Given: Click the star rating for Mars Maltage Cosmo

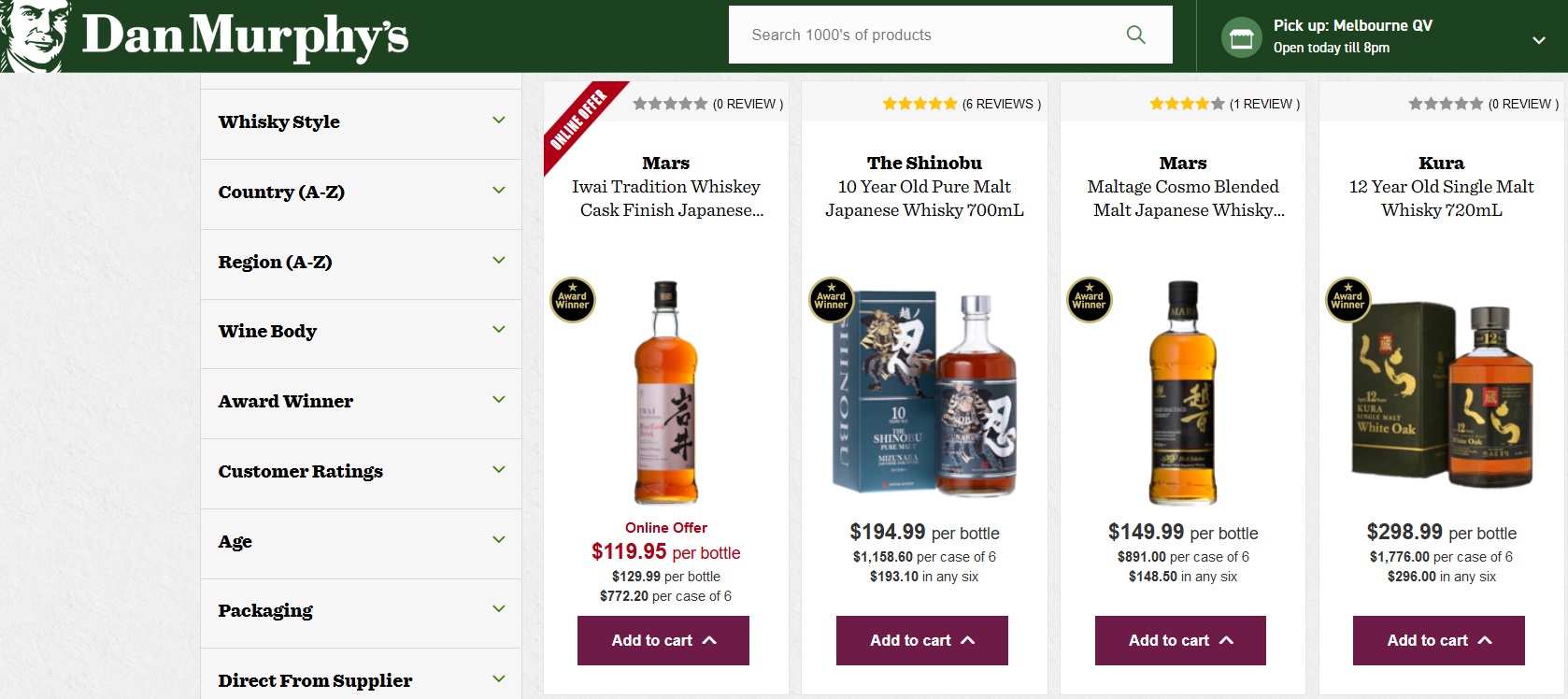Looking at the screenshot, I should 1187,104.
